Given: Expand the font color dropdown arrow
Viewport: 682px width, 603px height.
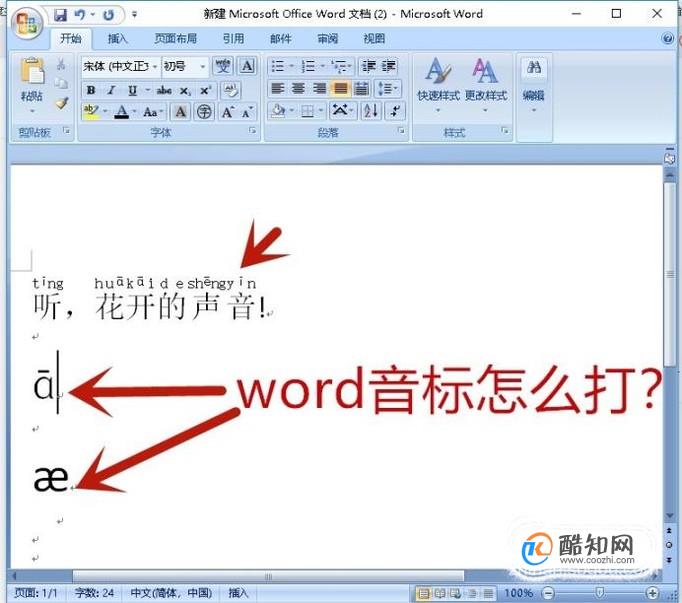Looking at the screenshot, I should point(135,111).
